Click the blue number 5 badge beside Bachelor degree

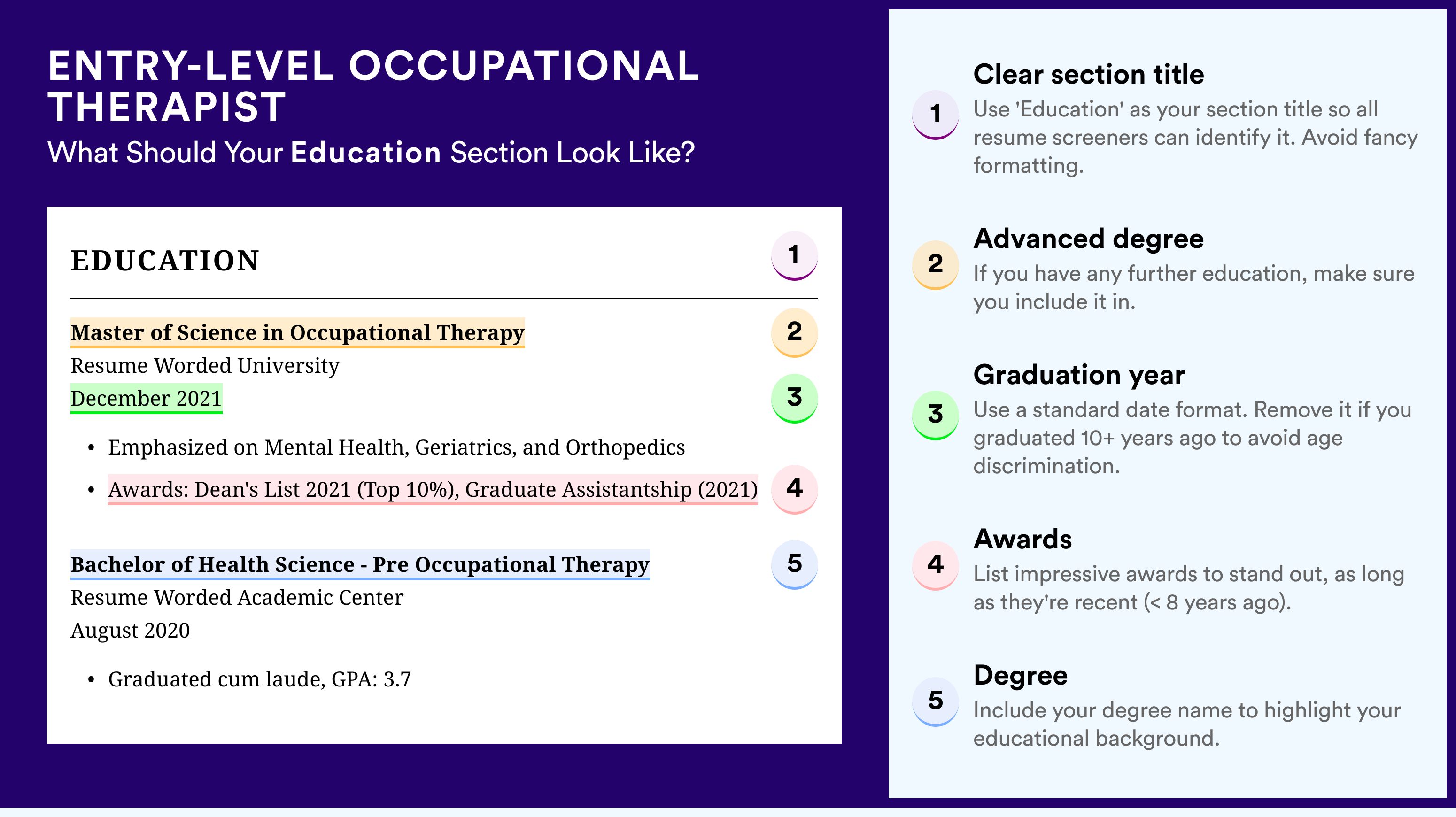click(x=794, y=564)
